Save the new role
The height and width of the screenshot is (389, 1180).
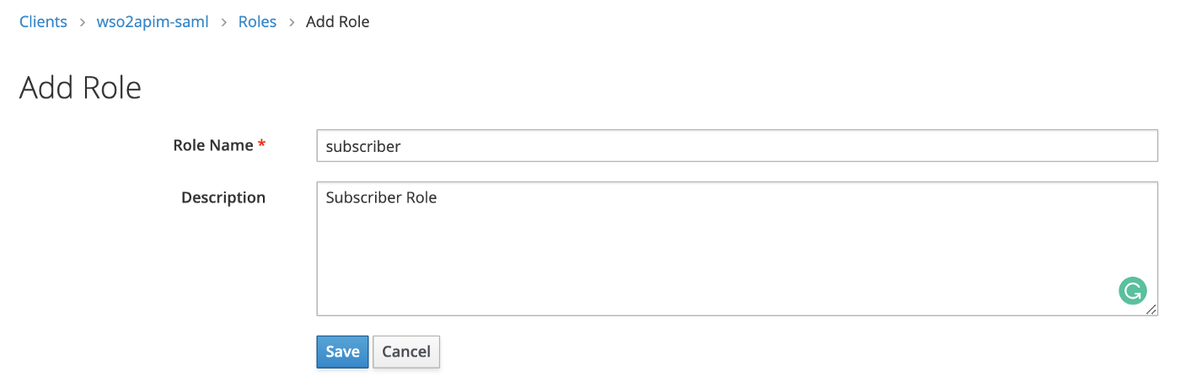[342, 351]
